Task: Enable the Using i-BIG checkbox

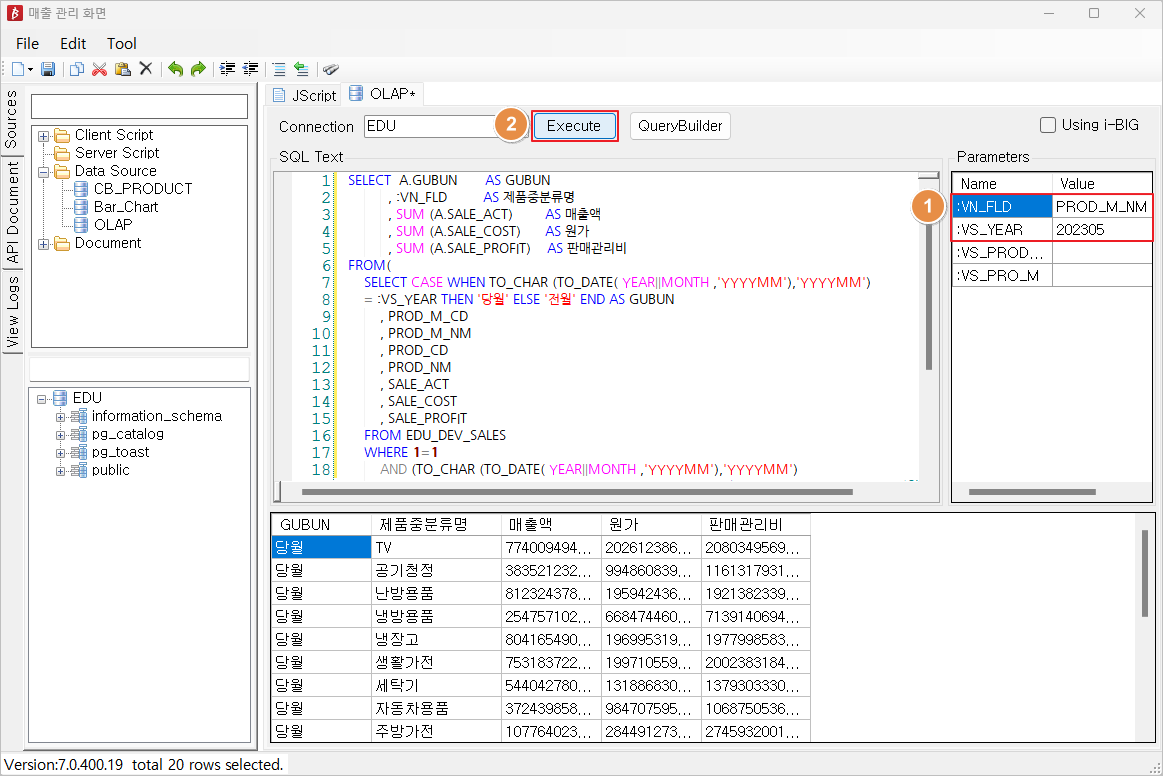Action: click(x=1048, y=125)
